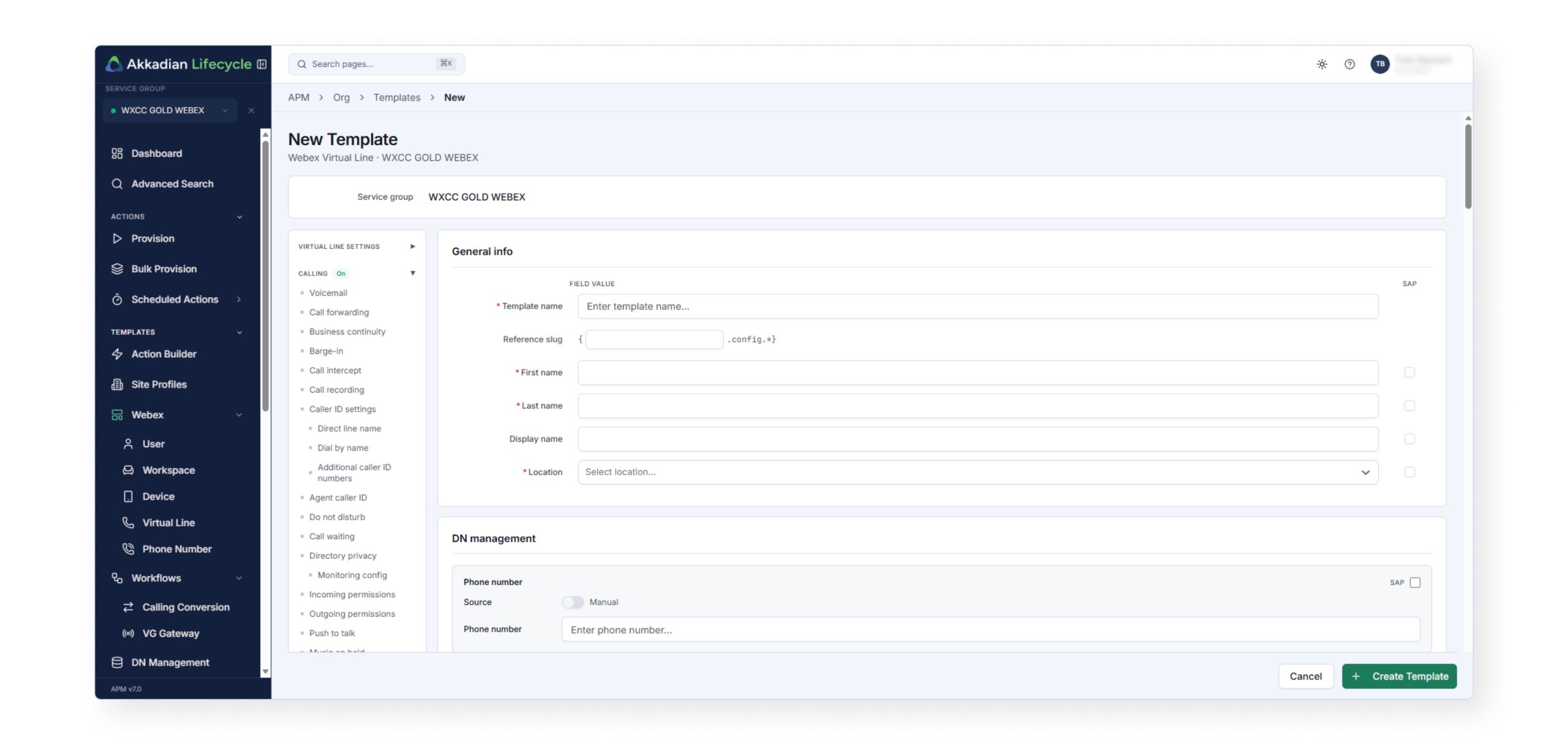This screenshot has height=745, width=1568.
Task: Click the First name input field
Action: coord(978,372)
